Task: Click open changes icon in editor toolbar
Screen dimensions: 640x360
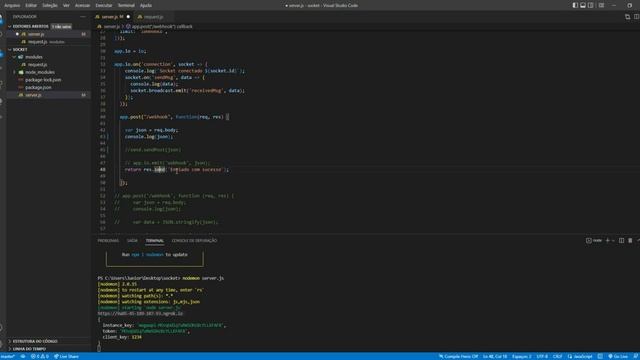Action: [627, 17]
